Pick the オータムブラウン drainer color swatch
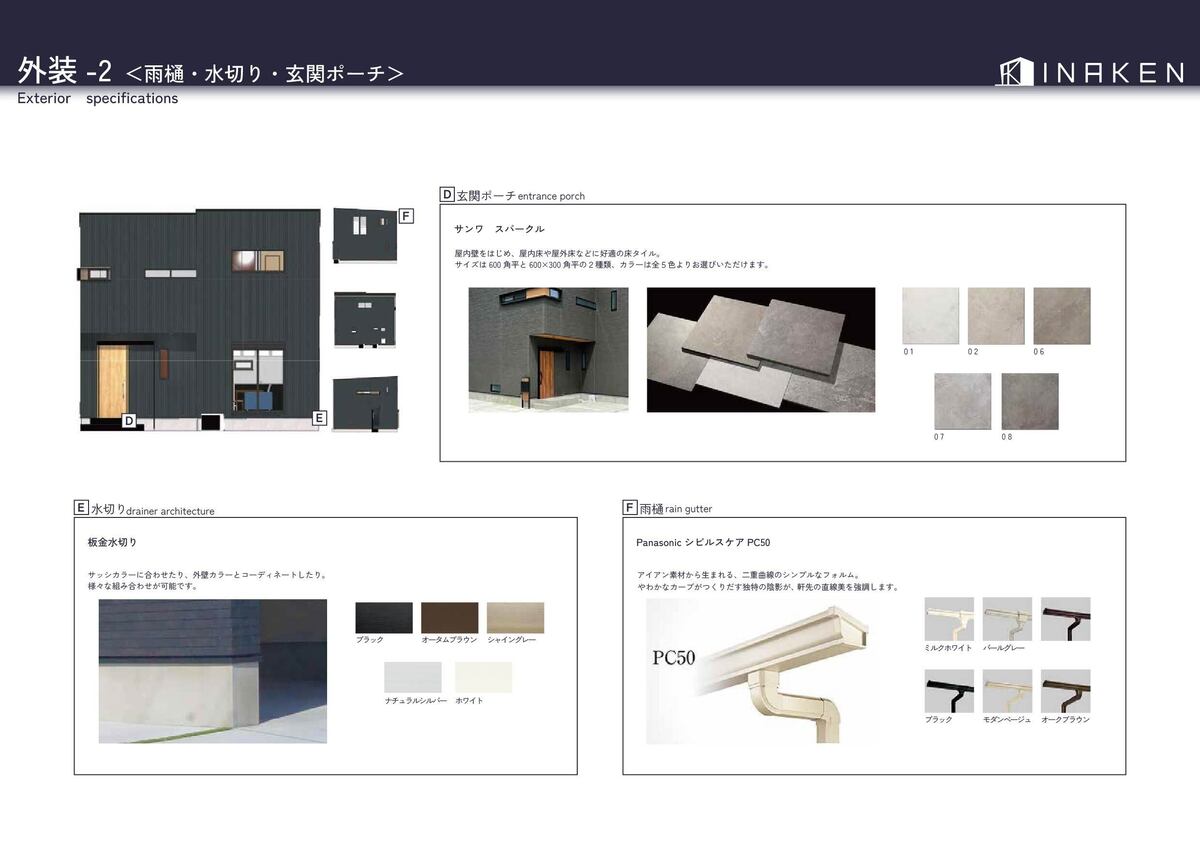The width and height of the screenshot is (1200, 849). click(449, 617)
